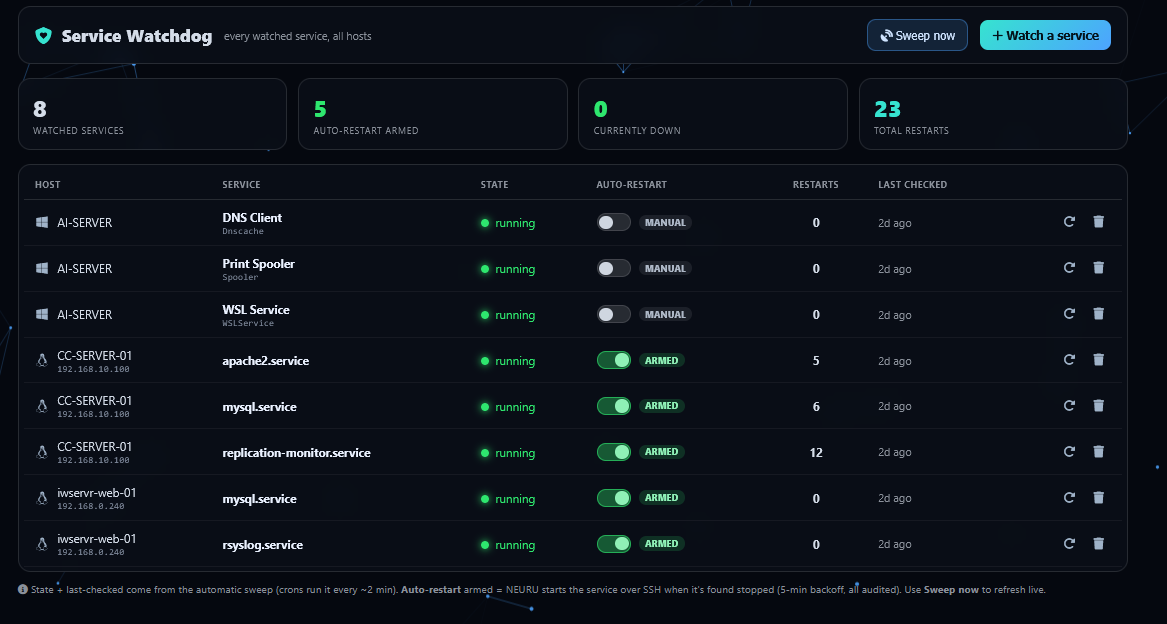Click the Print Spooler service name

[258, 264]
